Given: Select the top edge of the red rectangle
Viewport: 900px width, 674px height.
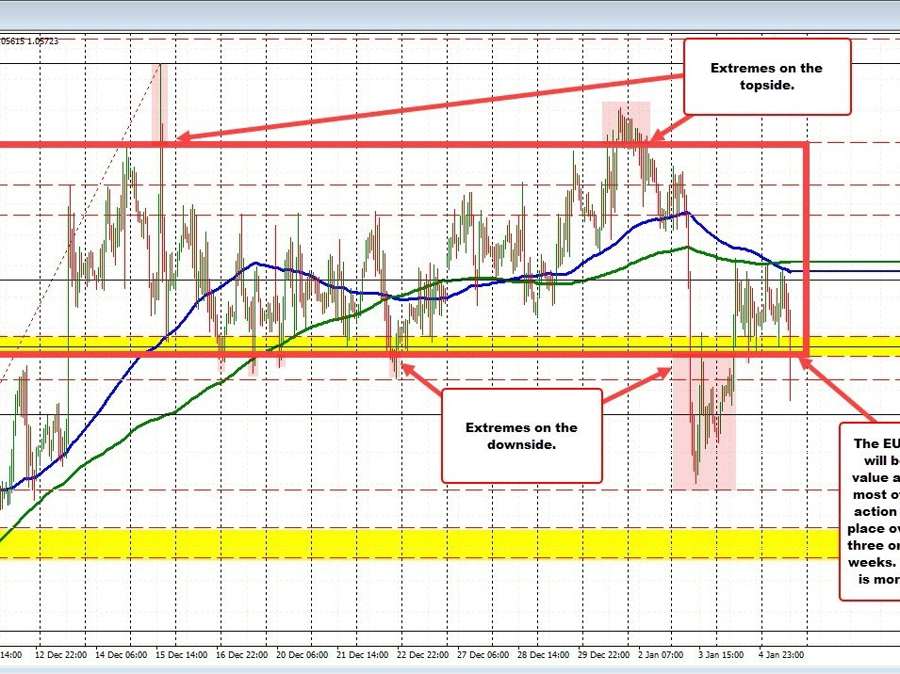Looking at the screenshot, I should tap(400, 146).
